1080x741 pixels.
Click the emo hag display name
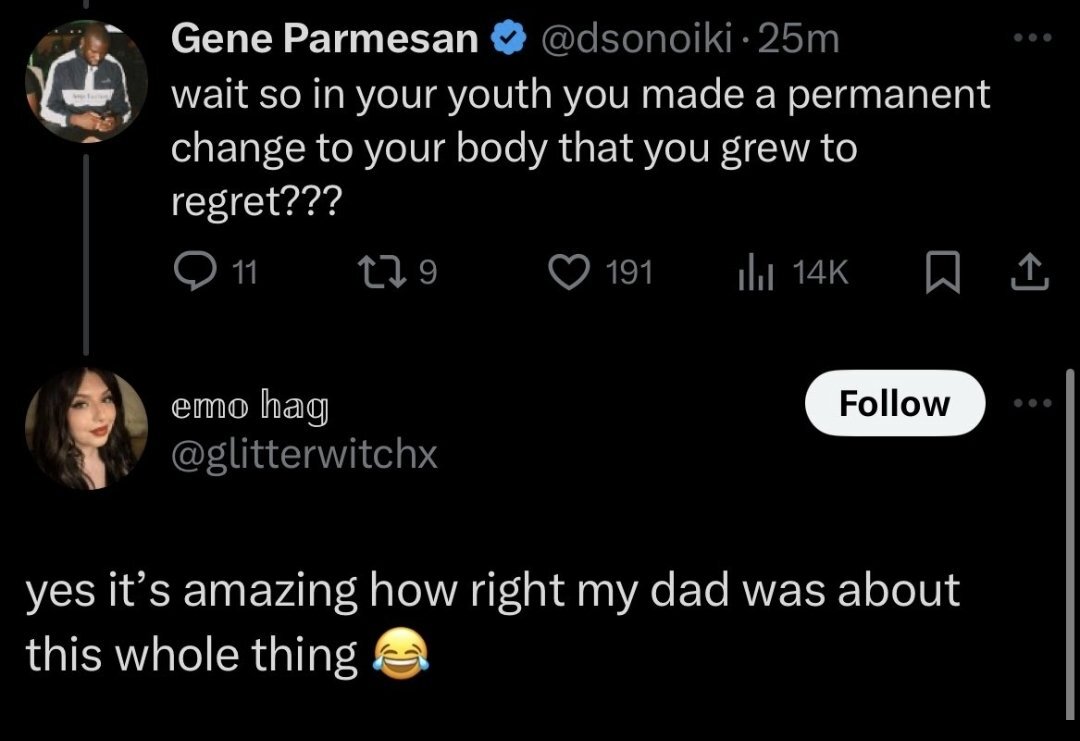point(249,407)
